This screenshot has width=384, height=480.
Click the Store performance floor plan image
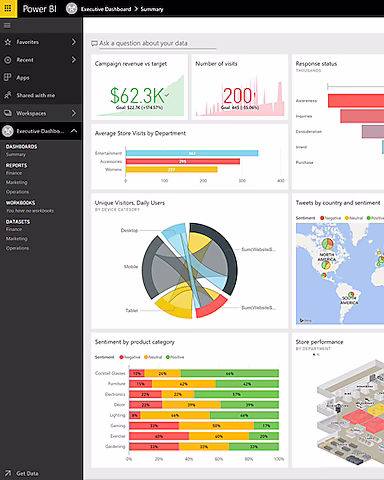click(x=350, y=412)
